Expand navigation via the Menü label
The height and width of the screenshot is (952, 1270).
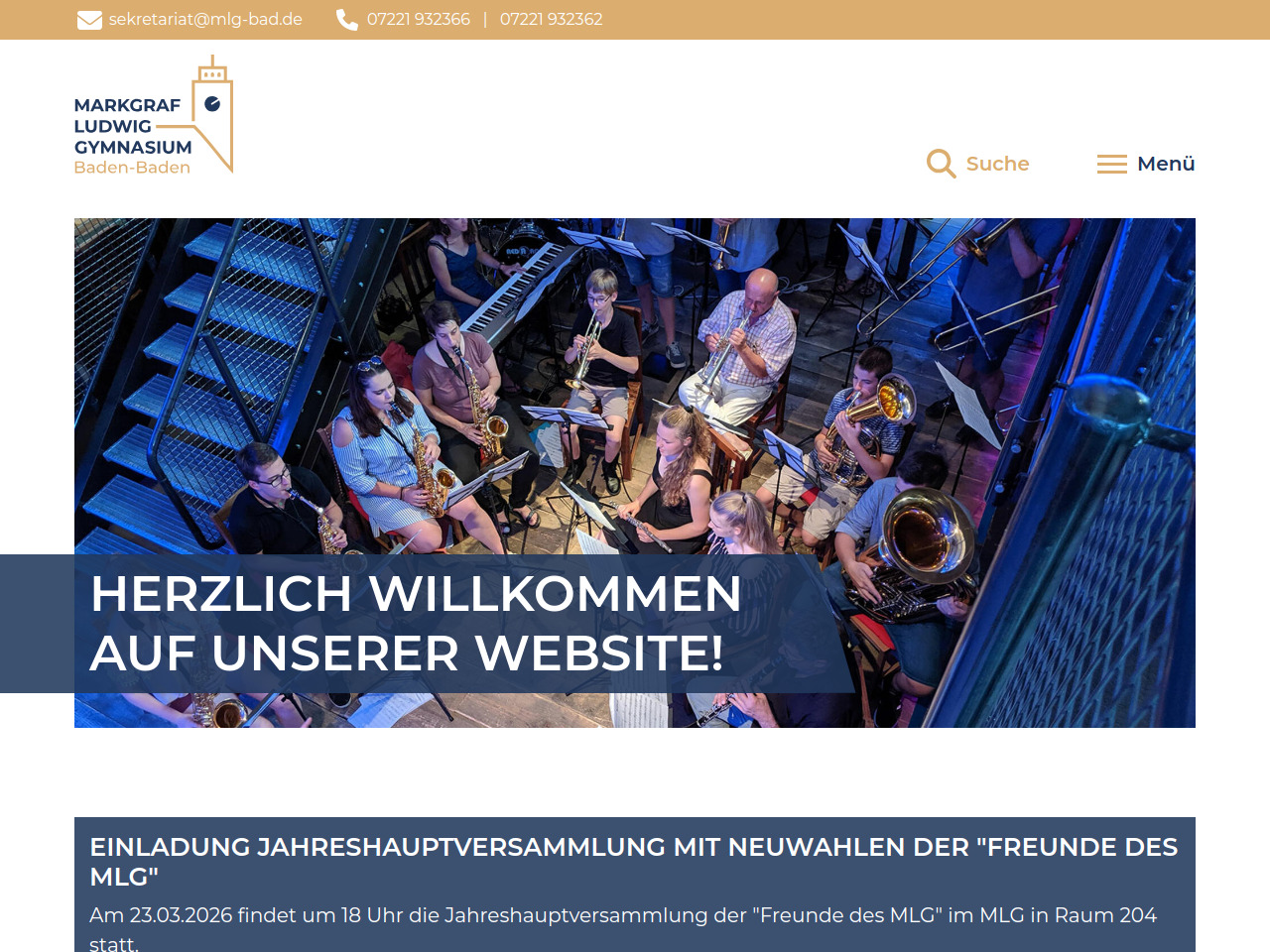1166,164
